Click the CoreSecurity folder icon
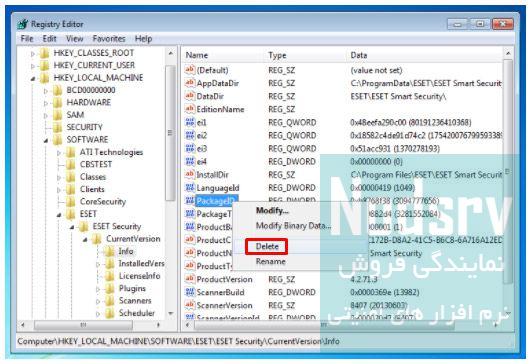The image size is (530, 364). click(71, 201)
